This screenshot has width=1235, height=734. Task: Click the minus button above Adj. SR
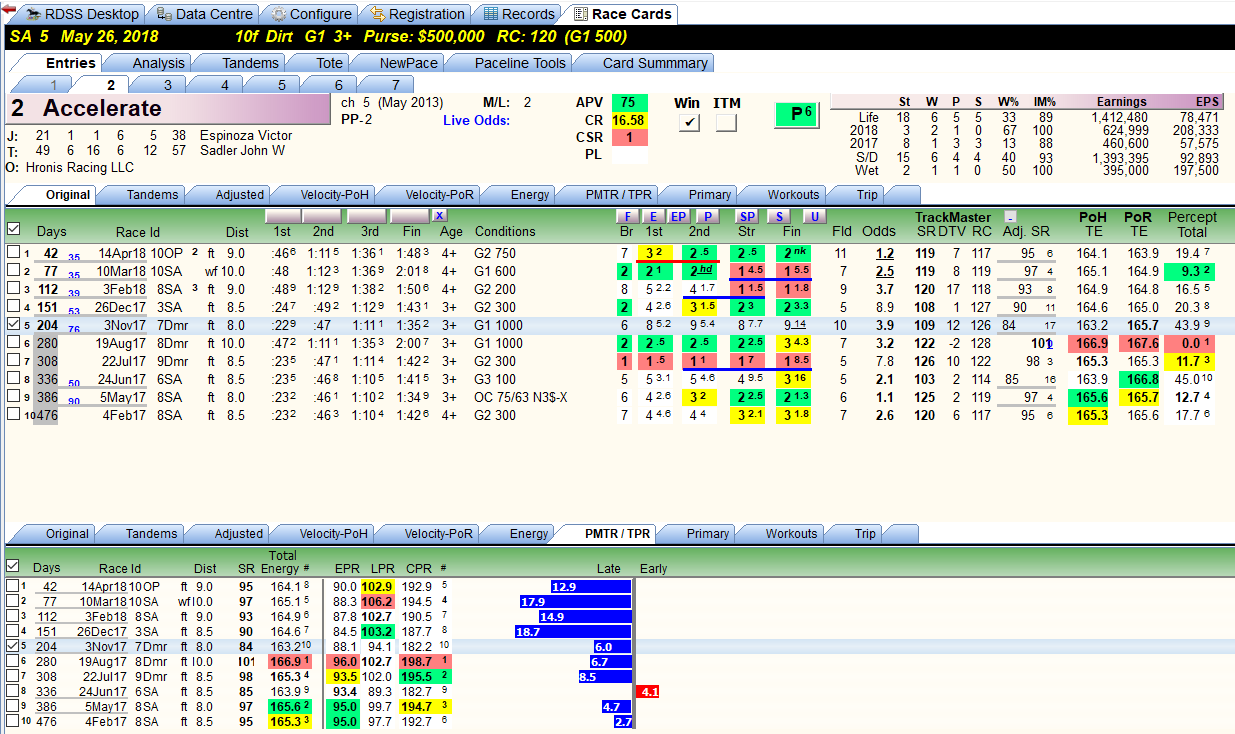pos(1010,216)
